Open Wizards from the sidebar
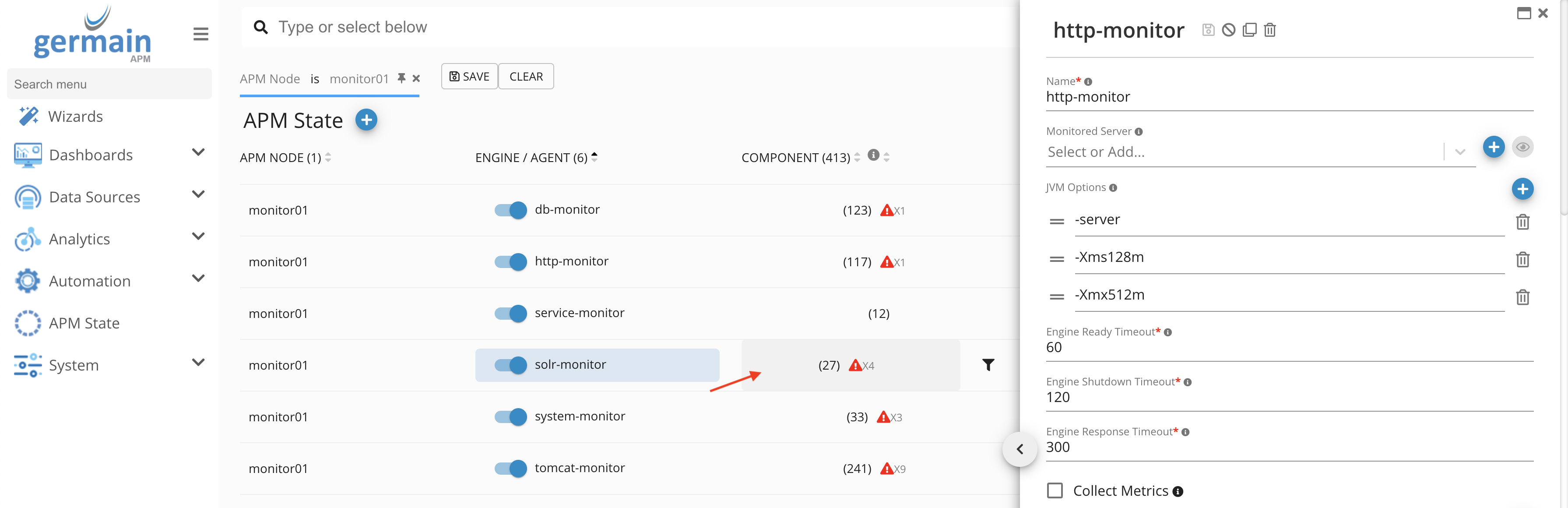Image resolution: width=1568 pixels, height=508 pixels. pyautogui.click(x=75, y=116)
